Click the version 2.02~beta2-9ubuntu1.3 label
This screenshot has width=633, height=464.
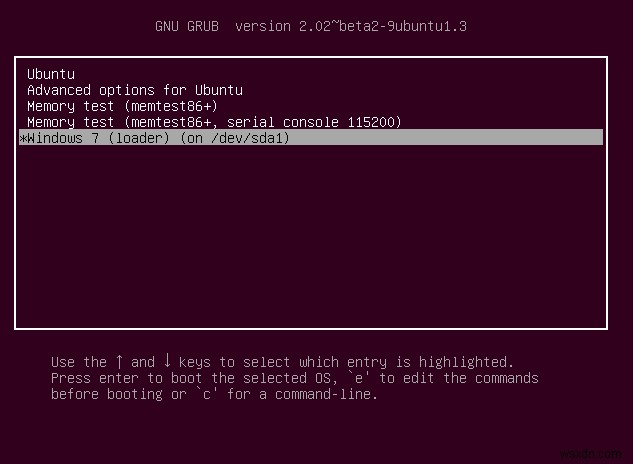tap(350, 26)
